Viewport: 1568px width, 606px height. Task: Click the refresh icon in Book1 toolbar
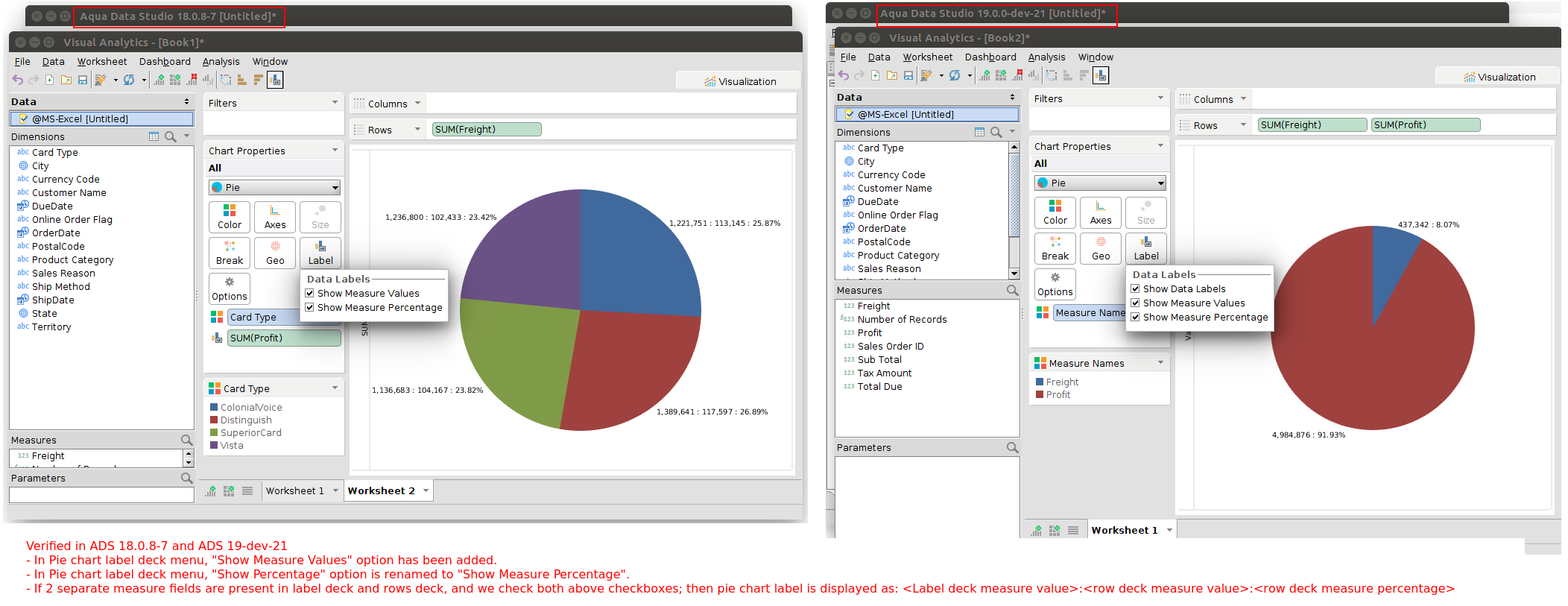point(129,80)
